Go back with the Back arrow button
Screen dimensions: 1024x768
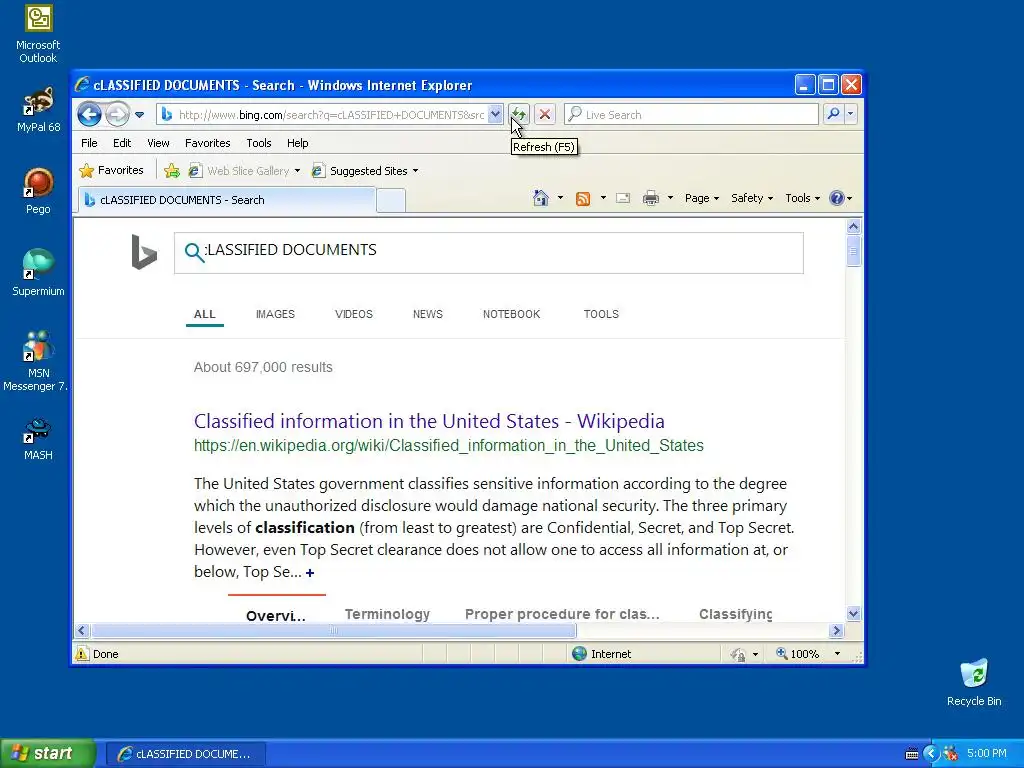click(89, 114)
